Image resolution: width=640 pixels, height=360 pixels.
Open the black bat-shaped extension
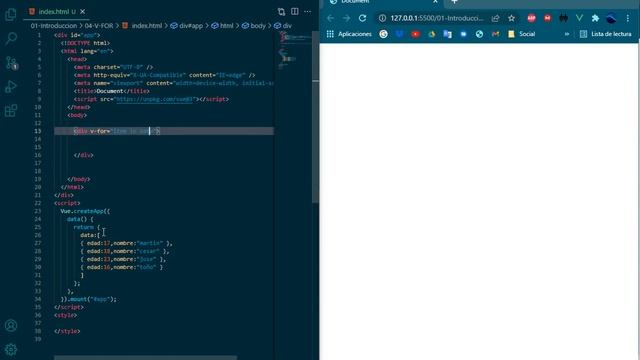coord(563,18)
